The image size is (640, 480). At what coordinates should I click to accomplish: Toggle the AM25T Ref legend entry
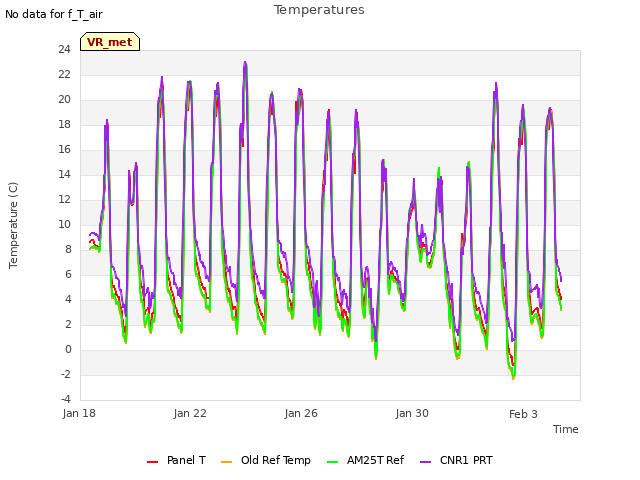(x=365, y=460)
